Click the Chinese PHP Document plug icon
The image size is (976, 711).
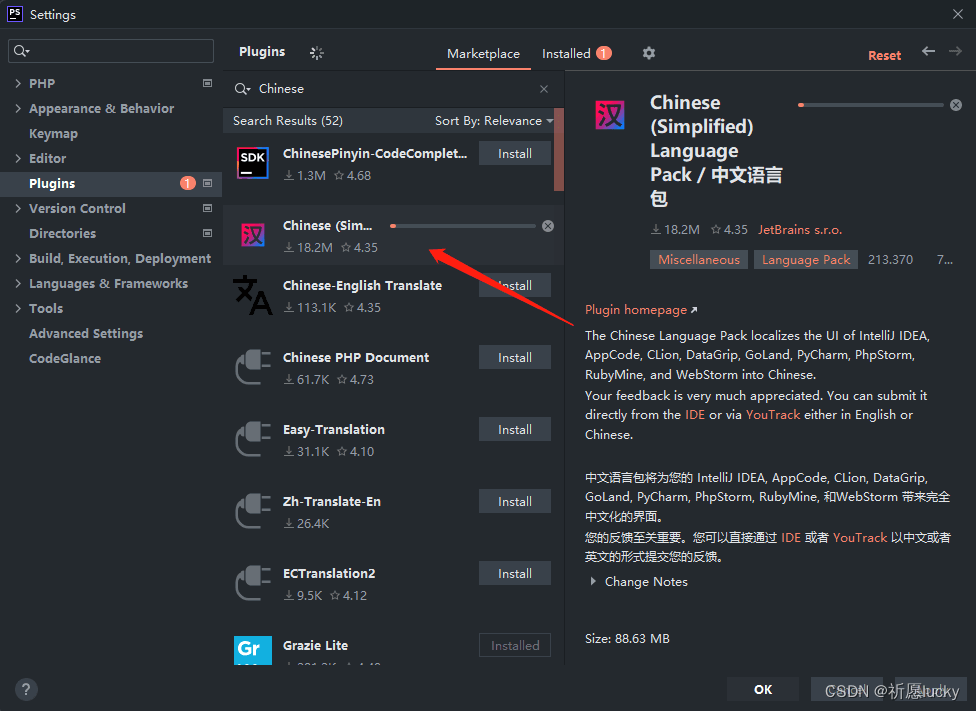click(253, 367)
